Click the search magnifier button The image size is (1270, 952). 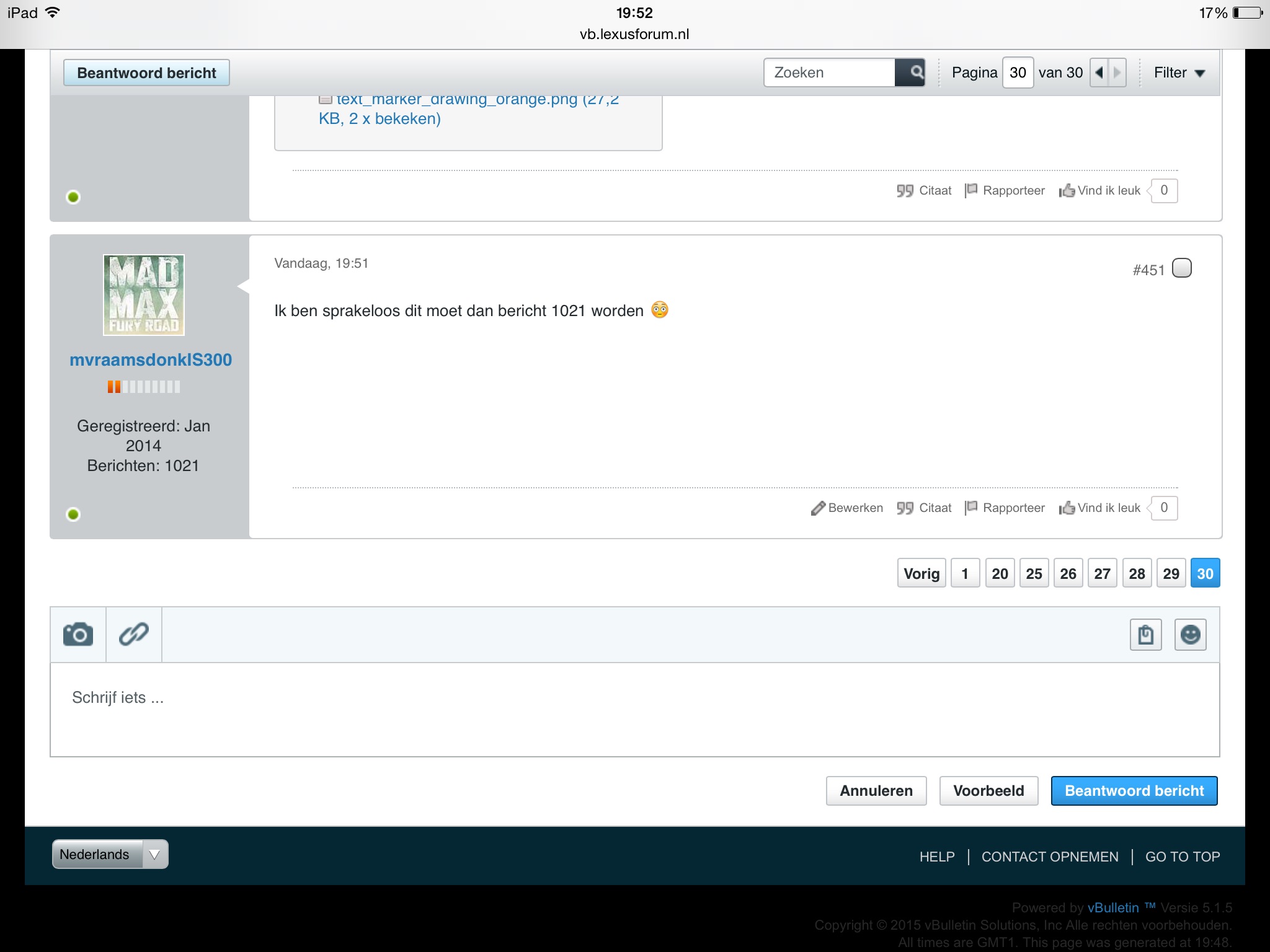(910, 73)
